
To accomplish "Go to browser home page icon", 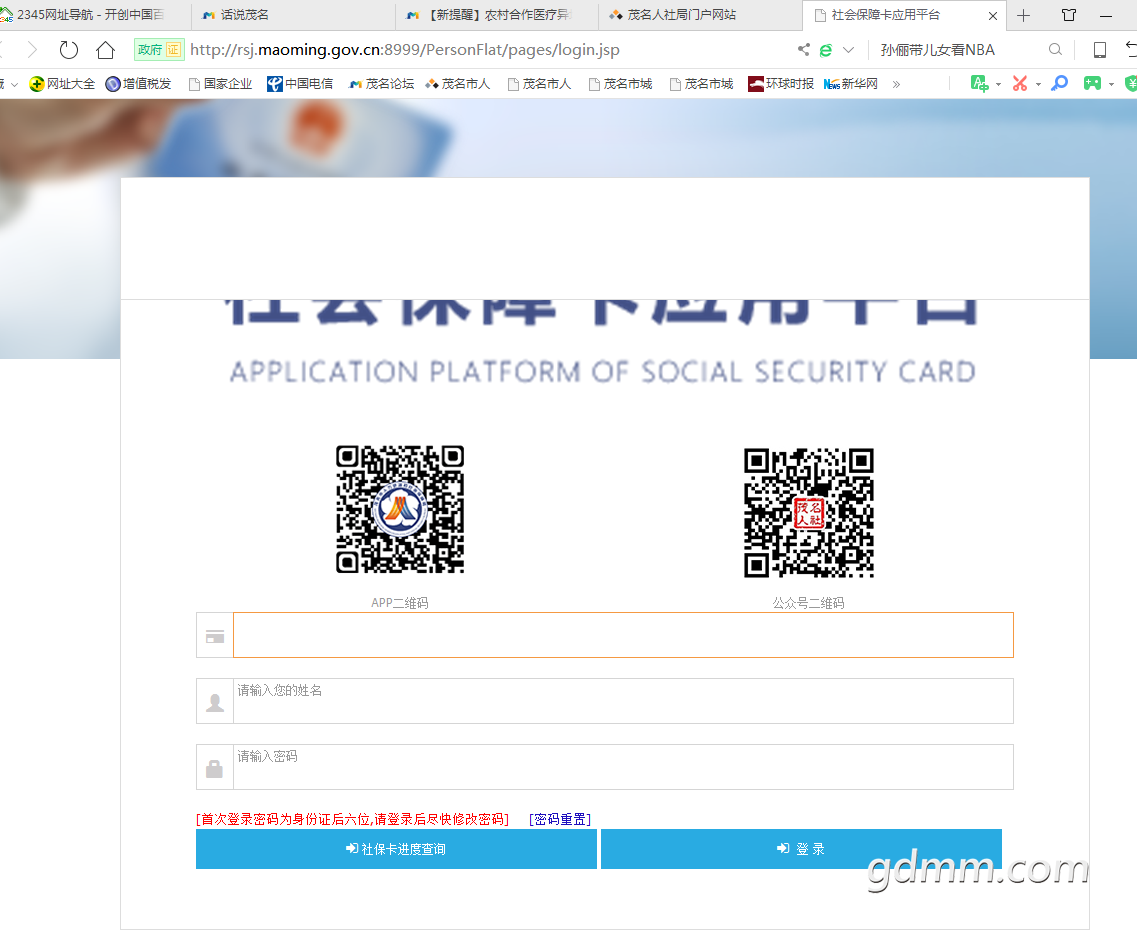I will 105,50.
